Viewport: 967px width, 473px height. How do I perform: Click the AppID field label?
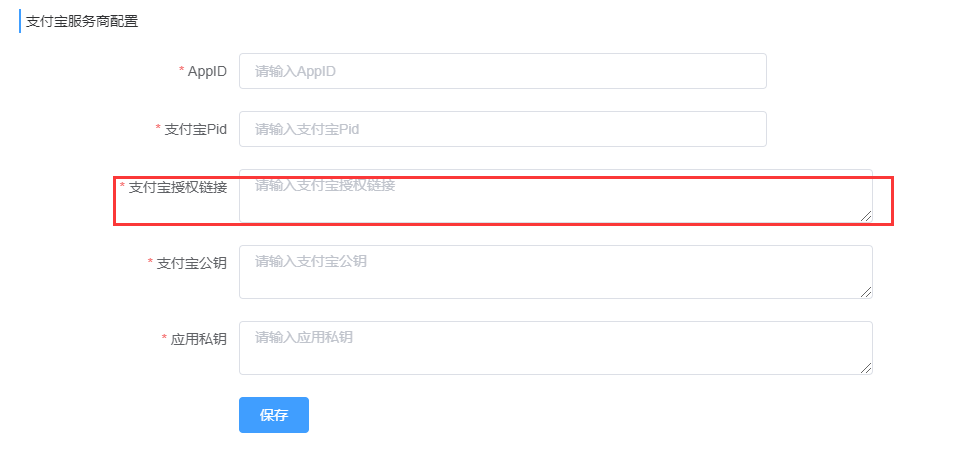(207, 71)
